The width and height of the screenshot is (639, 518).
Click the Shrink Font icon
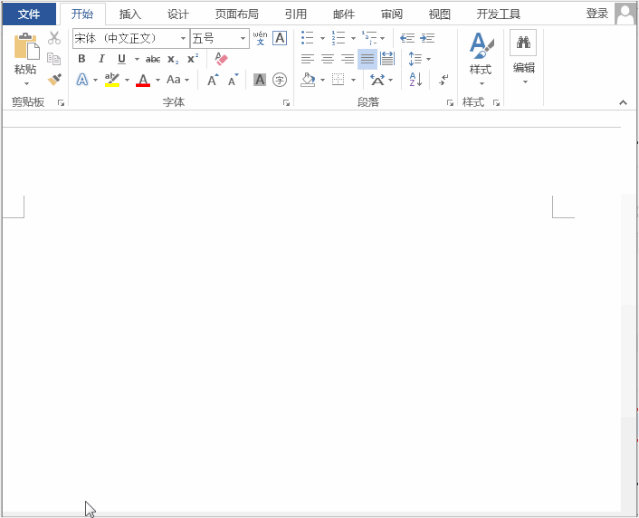click(233, 79)
